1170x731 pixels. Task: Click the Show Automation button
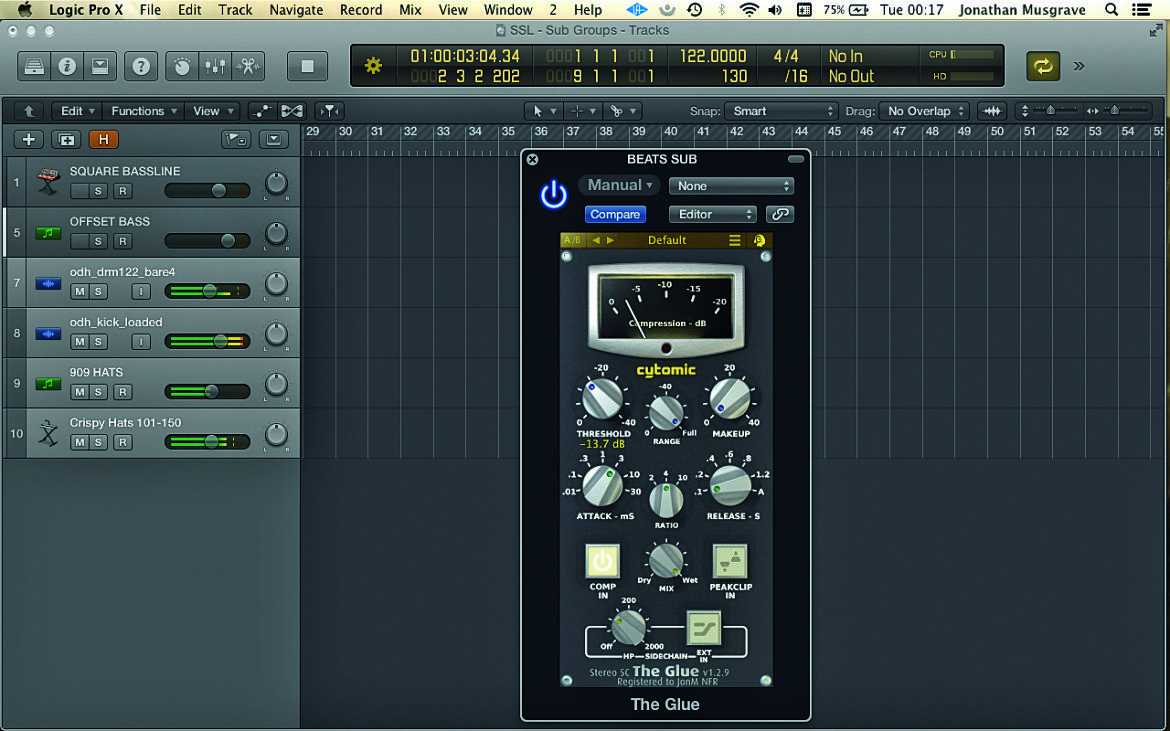coord(262,111)
